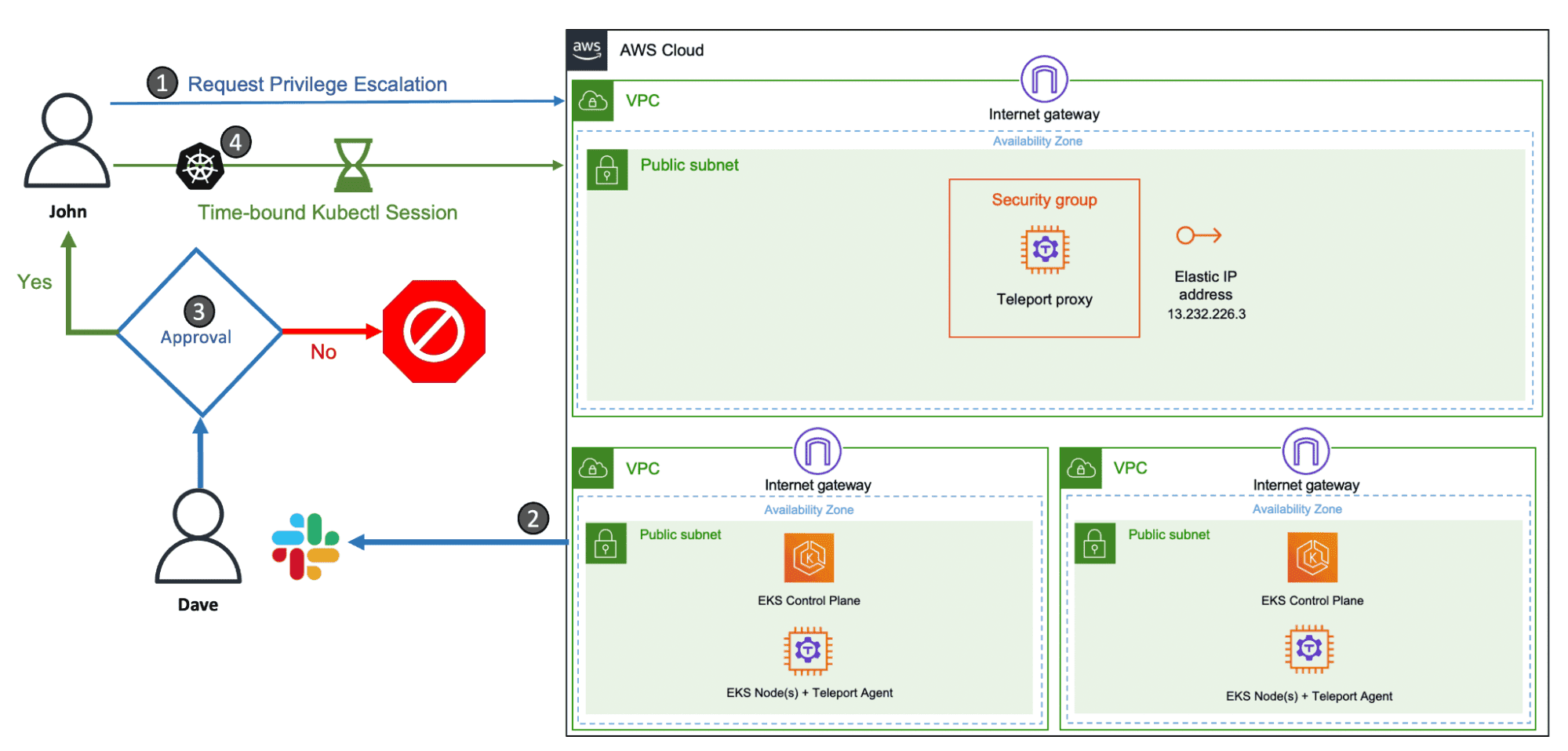Click the top 'Public subnet' label
Screen dimensions: 1568x751
pyautogui.click(x=689, y=165)
